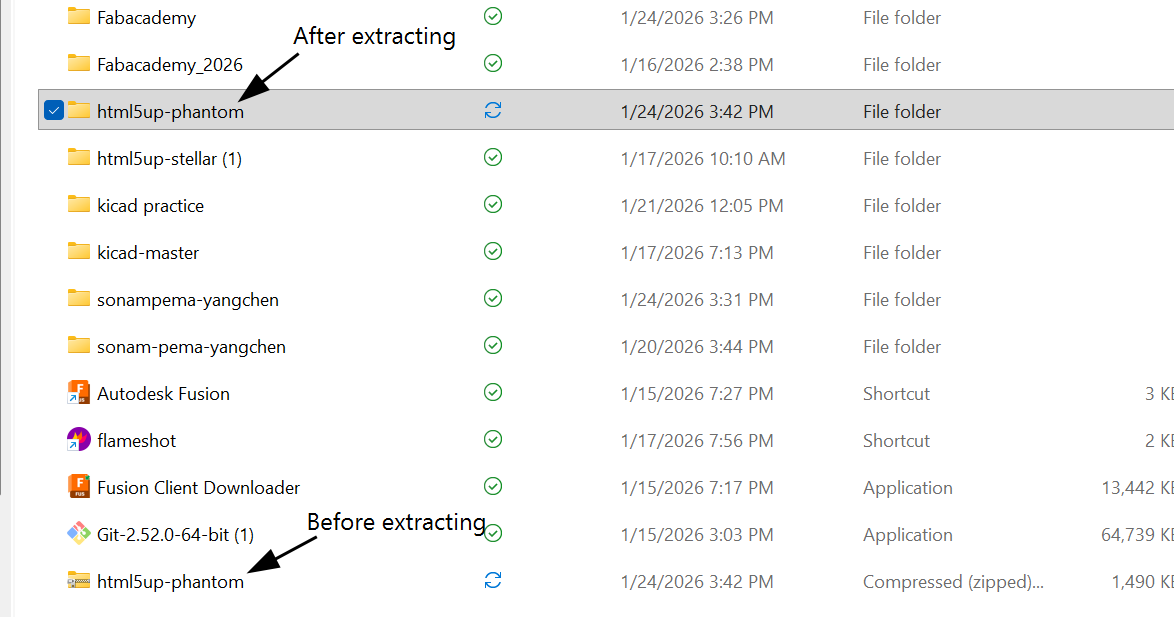The height and width of the screenshot is (617, 1174).
Task: Click the flameshot shortcut icon
Action: pyautogui.click(x=79, y=440)
